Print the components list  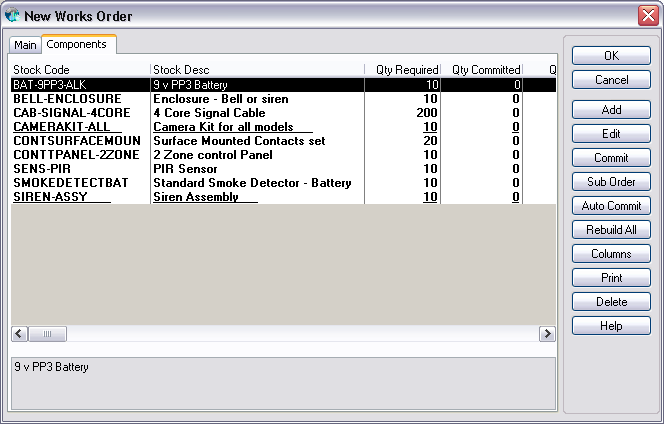(611, 278)
